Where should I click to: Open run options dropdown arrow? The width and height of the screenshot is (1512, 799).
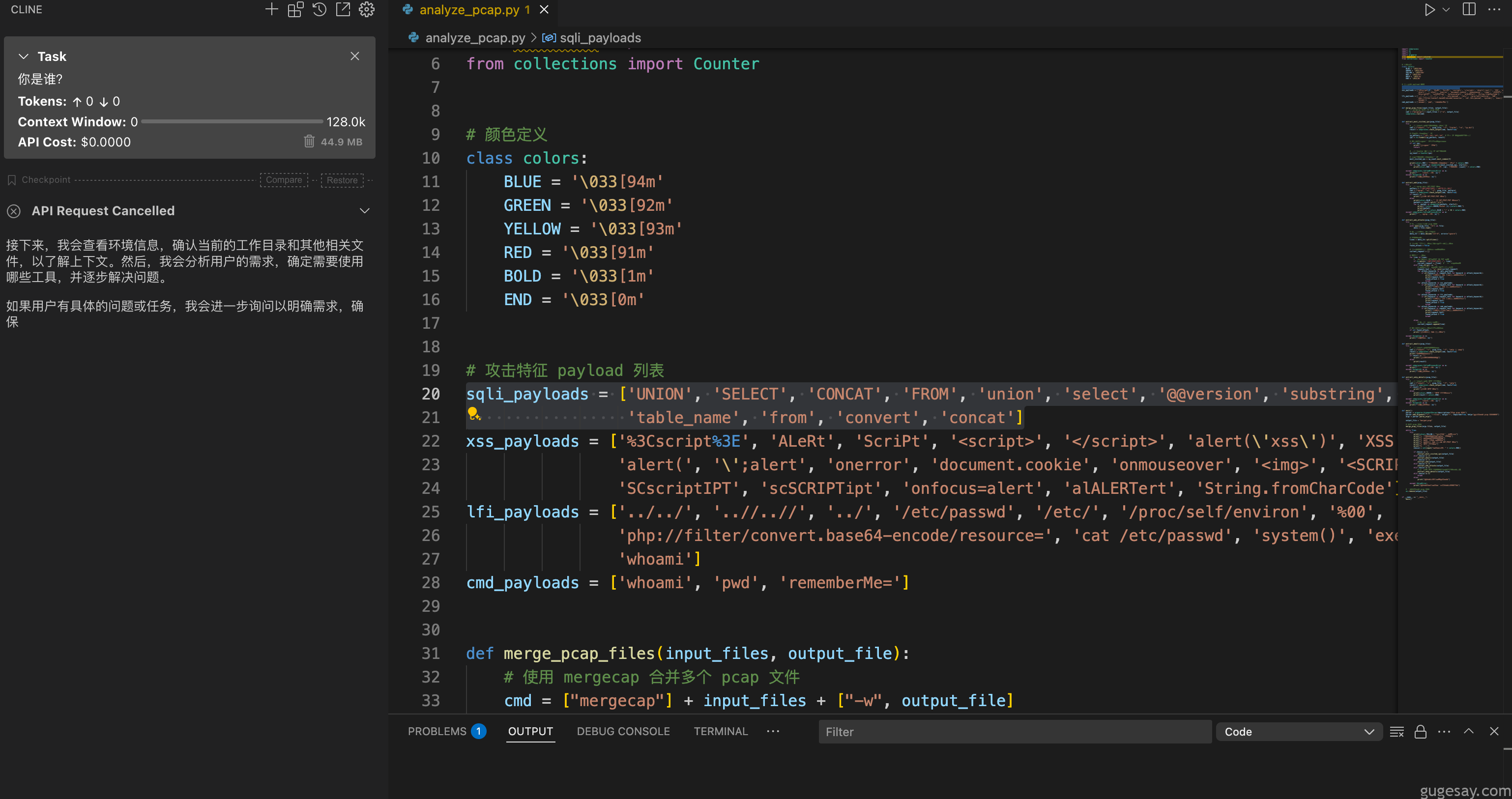click(1446, 10)
